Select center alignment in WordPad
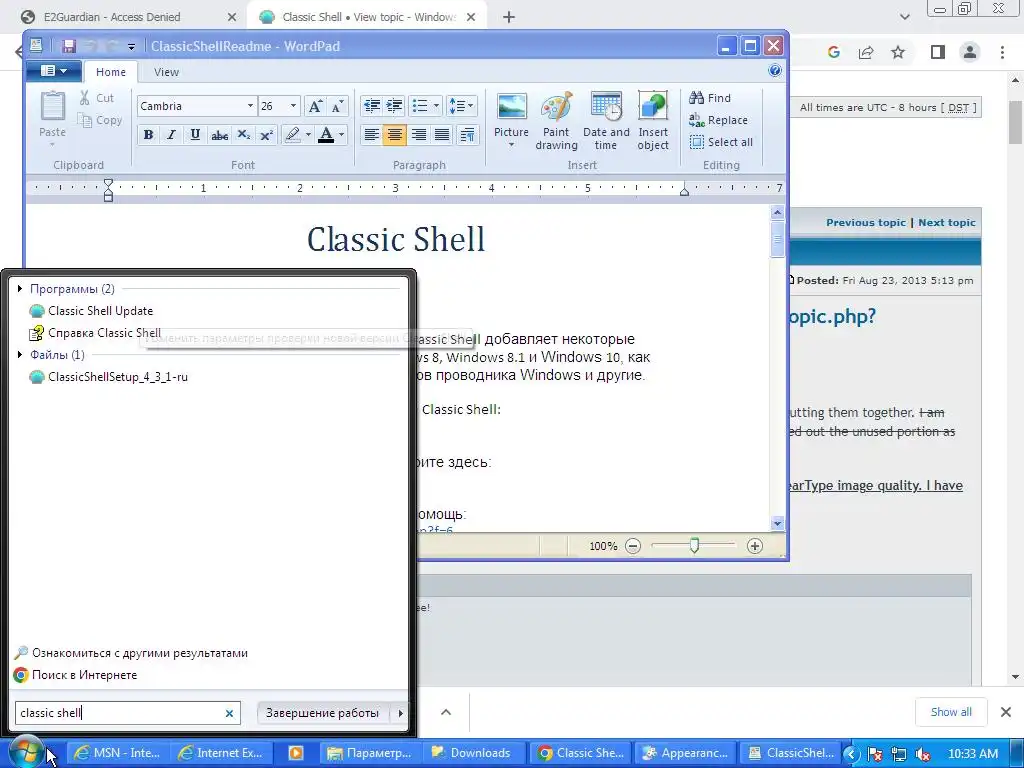The image size is (1024, 768). 394,135
